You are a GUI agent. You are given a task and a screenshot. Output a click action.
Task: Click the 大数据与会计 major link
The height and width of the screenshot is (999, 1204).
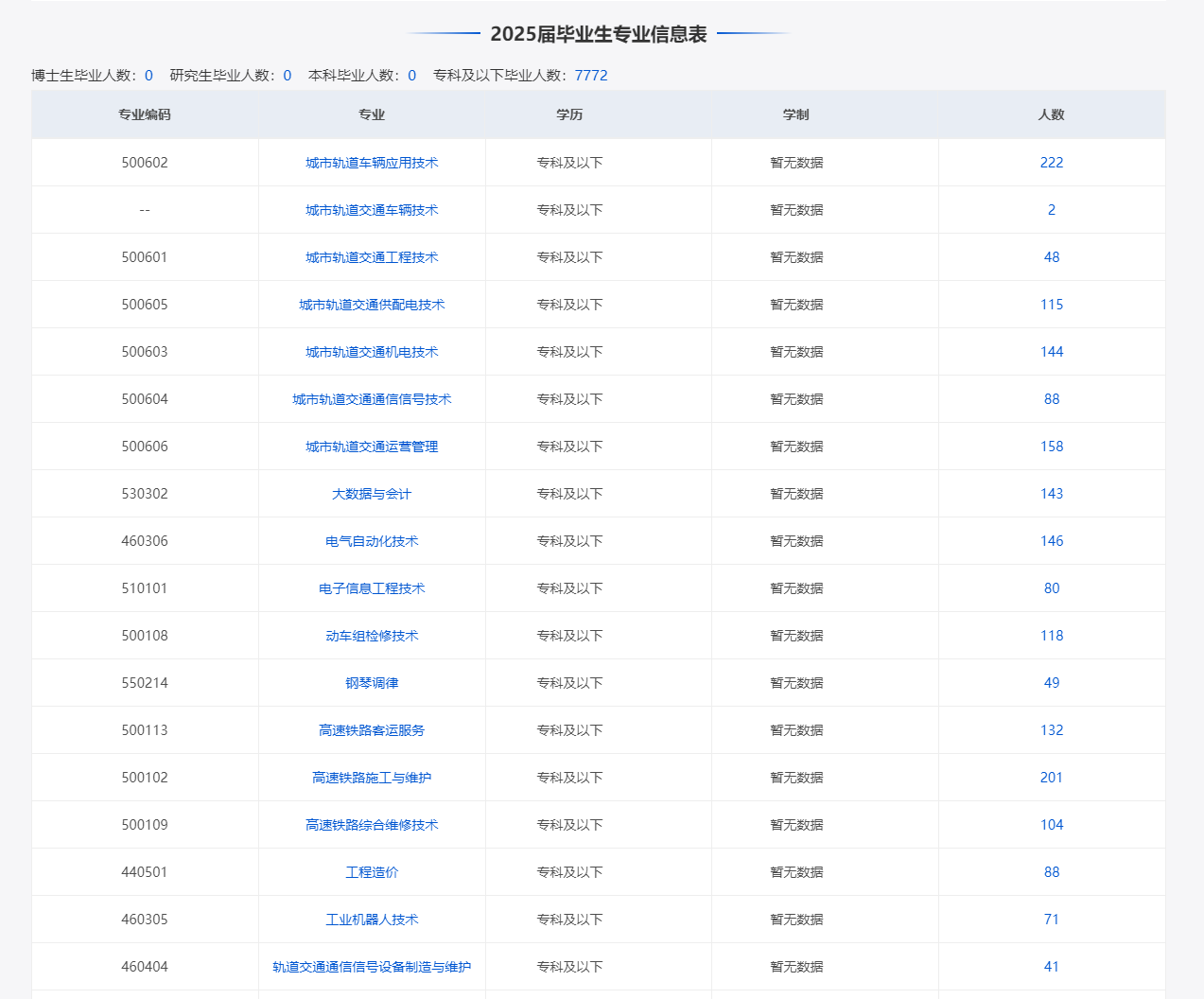[x=372, y=494]
